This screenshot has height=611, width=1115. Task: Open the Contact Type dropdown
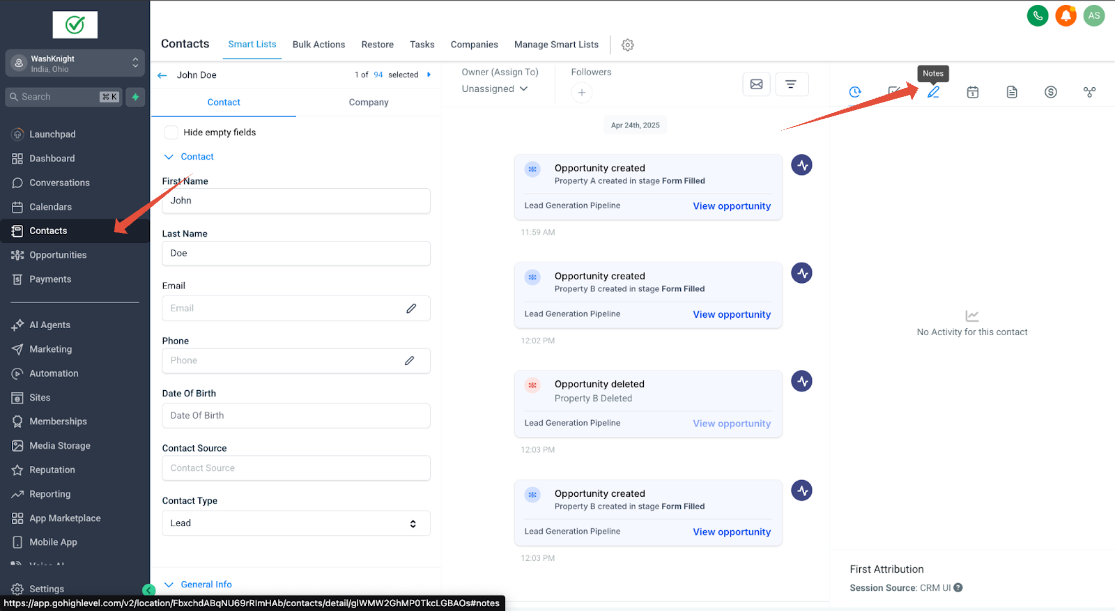(x=296, y=523)
